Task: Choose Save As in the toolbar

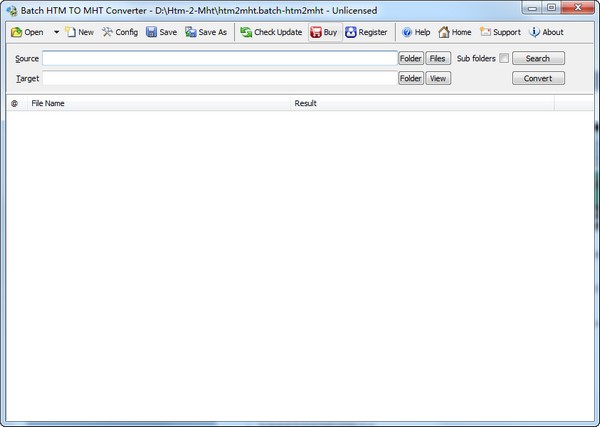Action: coord(206,32)
